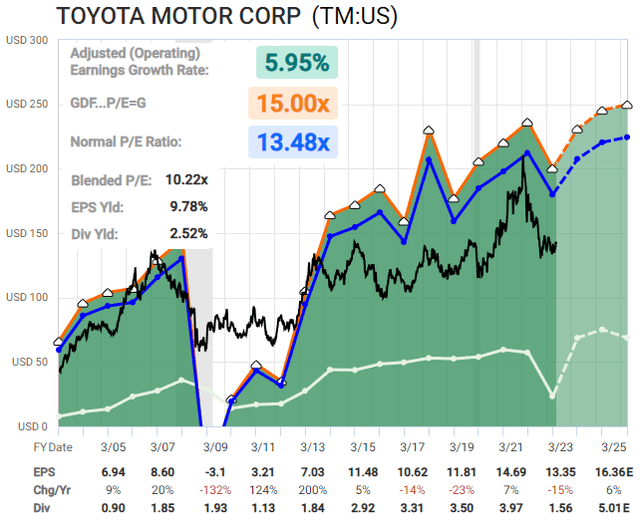Click the blue dot ending the dashed blue line
Image resolution: width=640 pixels, height=524 pixels.
[627, 137]
